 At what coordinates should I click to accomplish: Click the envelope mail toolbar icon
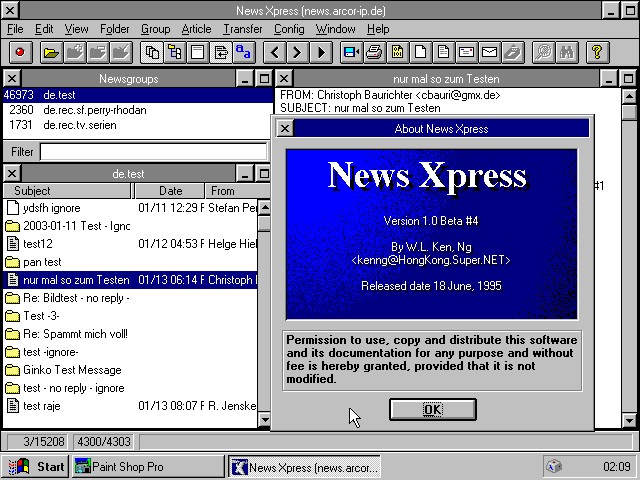tap(489, 52)
